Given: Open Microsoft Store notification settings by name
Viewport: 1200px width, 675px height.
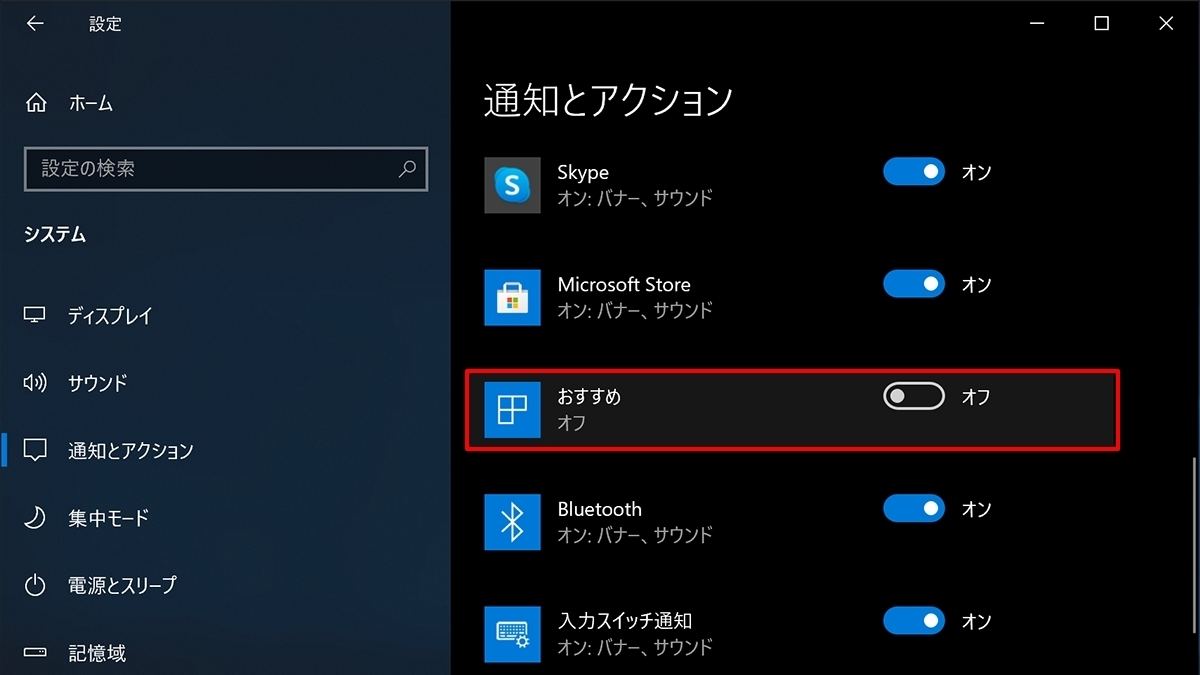Looking at the screenshot, I should [x=624, y=285].
